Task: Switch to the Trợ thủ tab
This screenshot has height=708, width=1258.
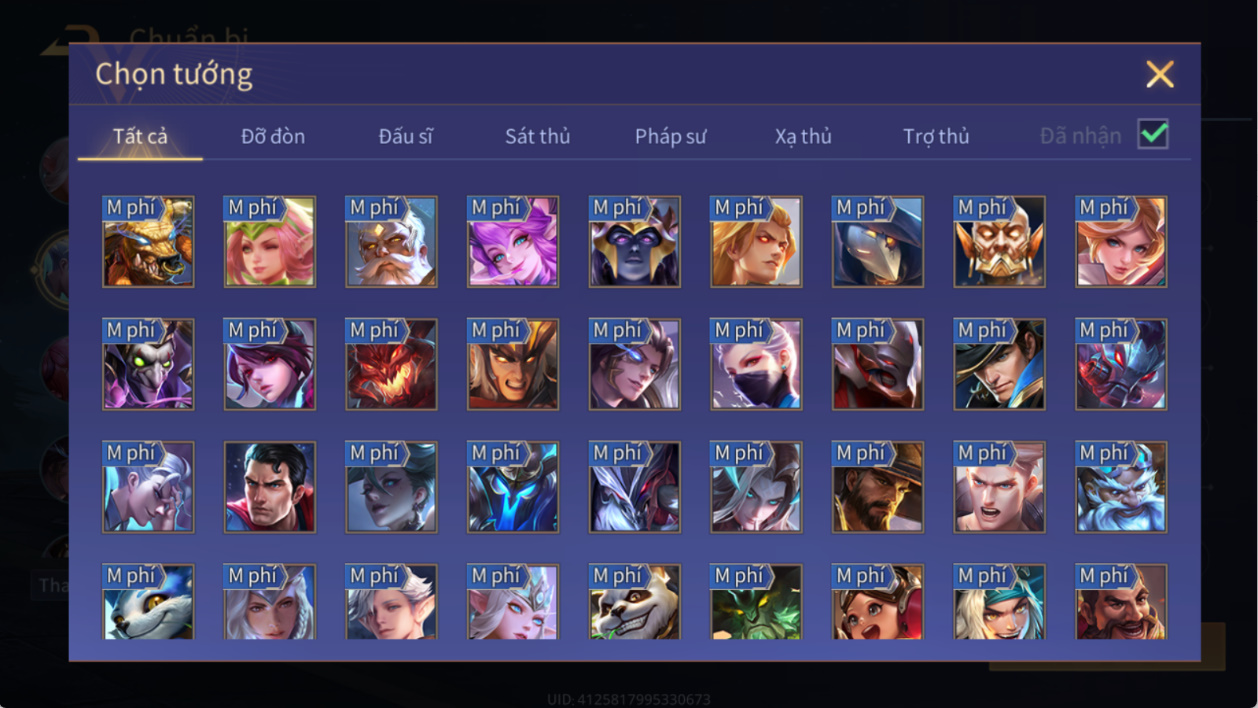Action: (936, 136)
